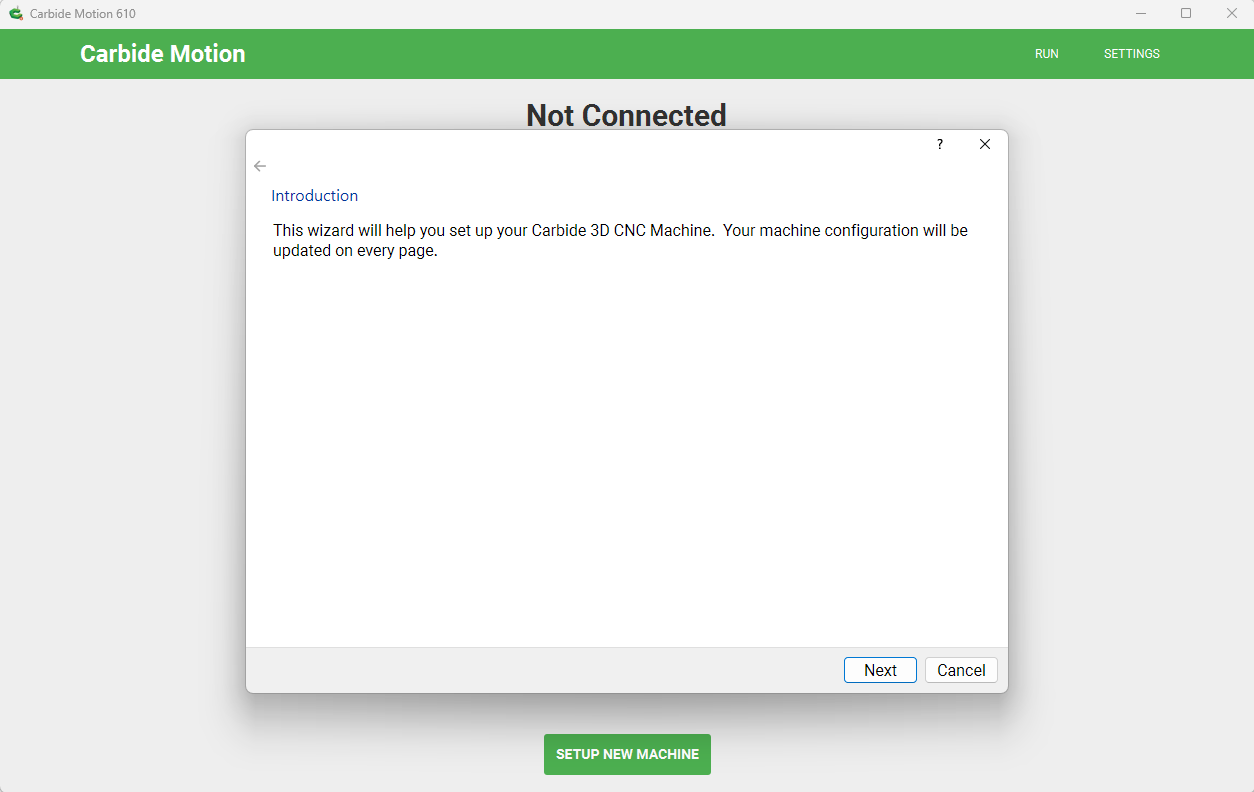This screenshot has height=792, width=1254.
Task: Open the SETTINGS menu
Action: pos(1131,54)
